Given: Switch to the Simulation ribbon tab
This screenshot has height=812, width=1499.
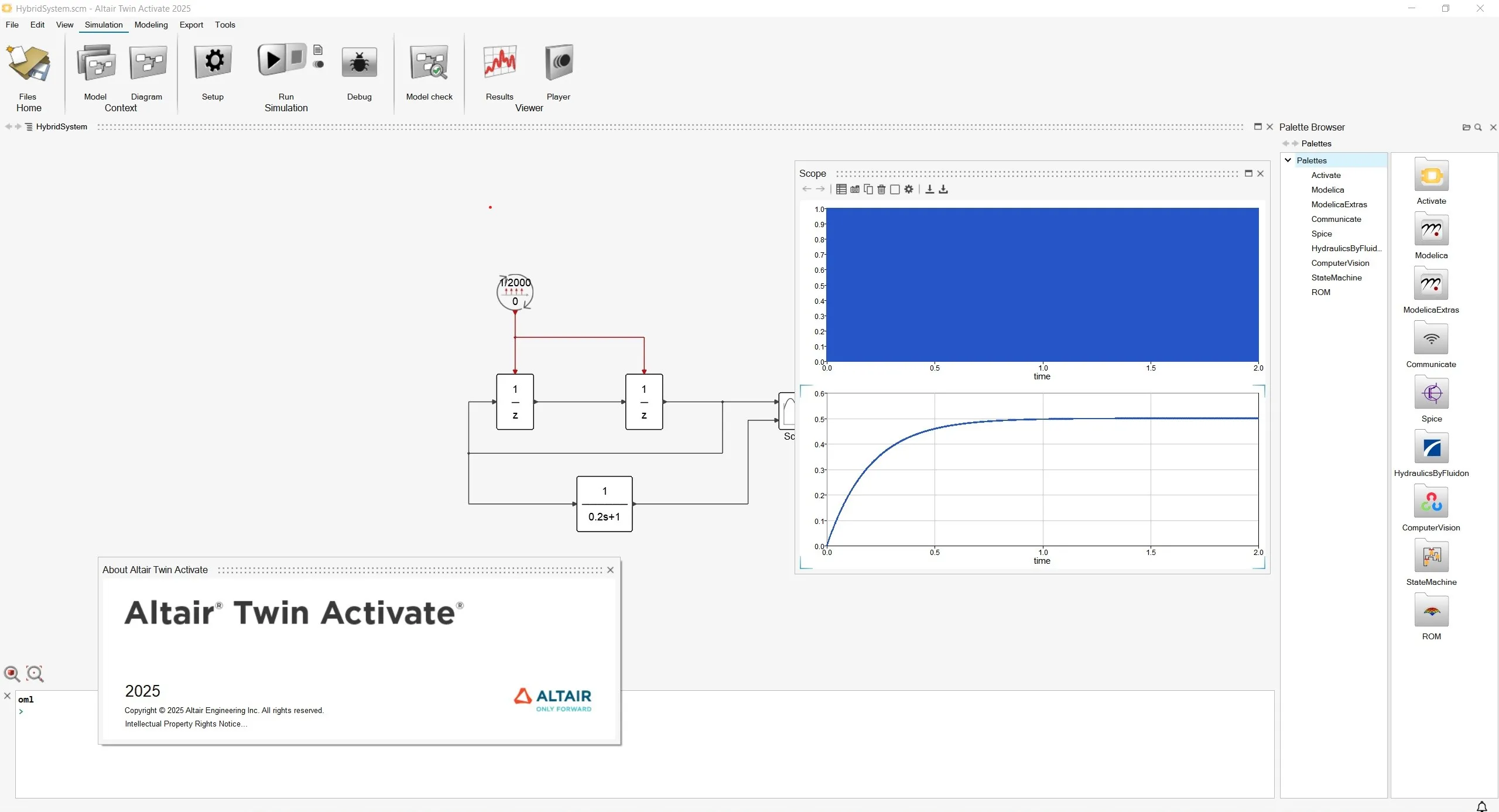Looking at the screenshot, I should pos(104,25).
